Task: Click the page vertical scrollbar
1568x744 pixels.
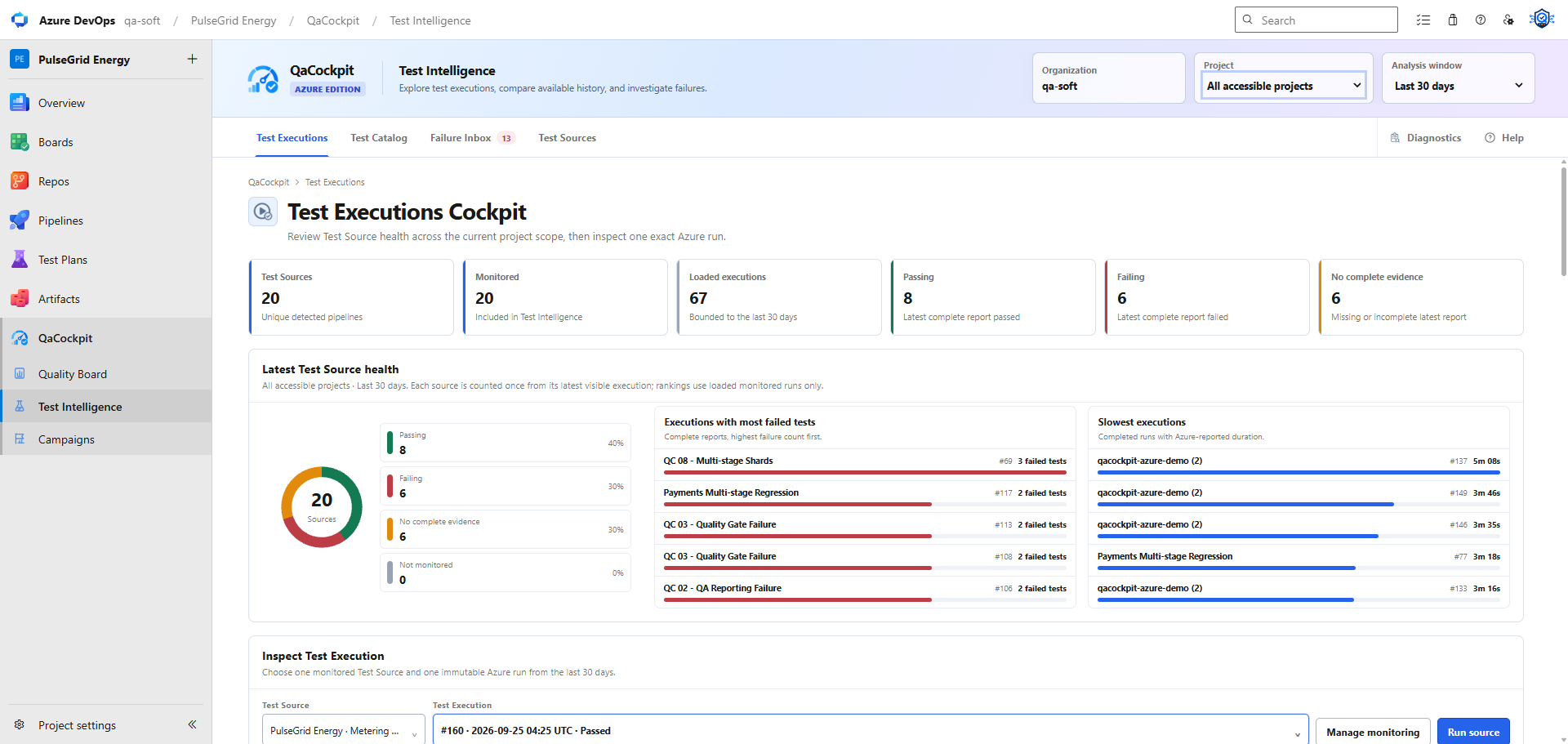Action: click(x=1563, y=221)
